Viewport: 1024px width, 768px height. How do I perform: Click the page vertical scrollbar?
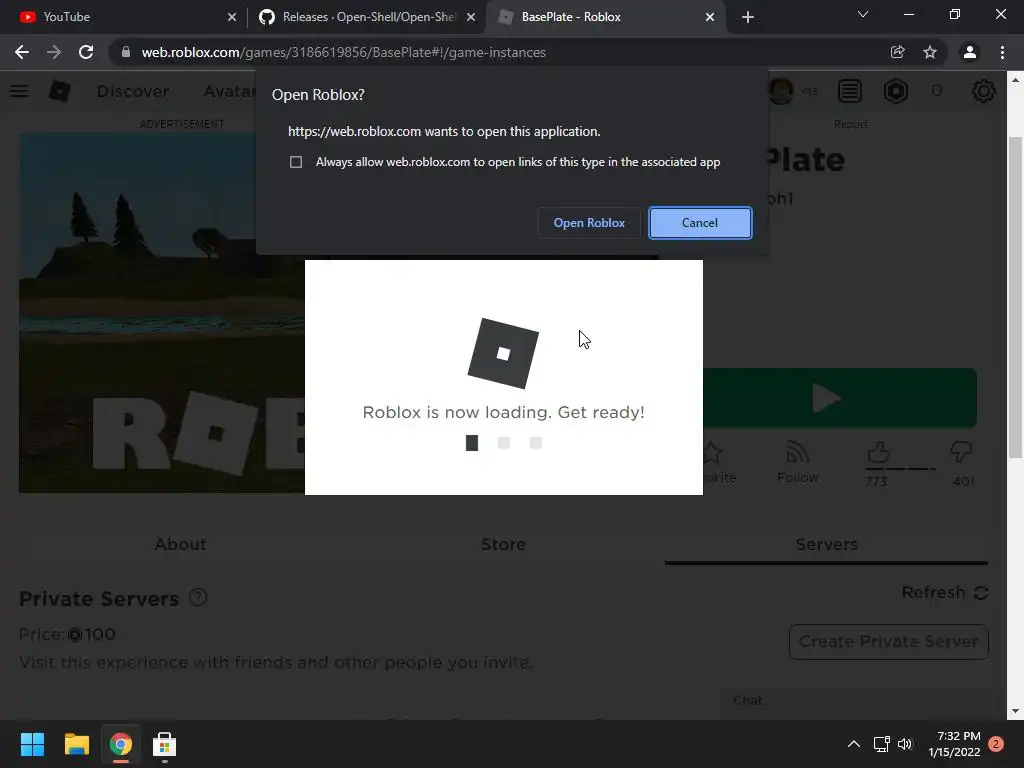coord(1016,298)
